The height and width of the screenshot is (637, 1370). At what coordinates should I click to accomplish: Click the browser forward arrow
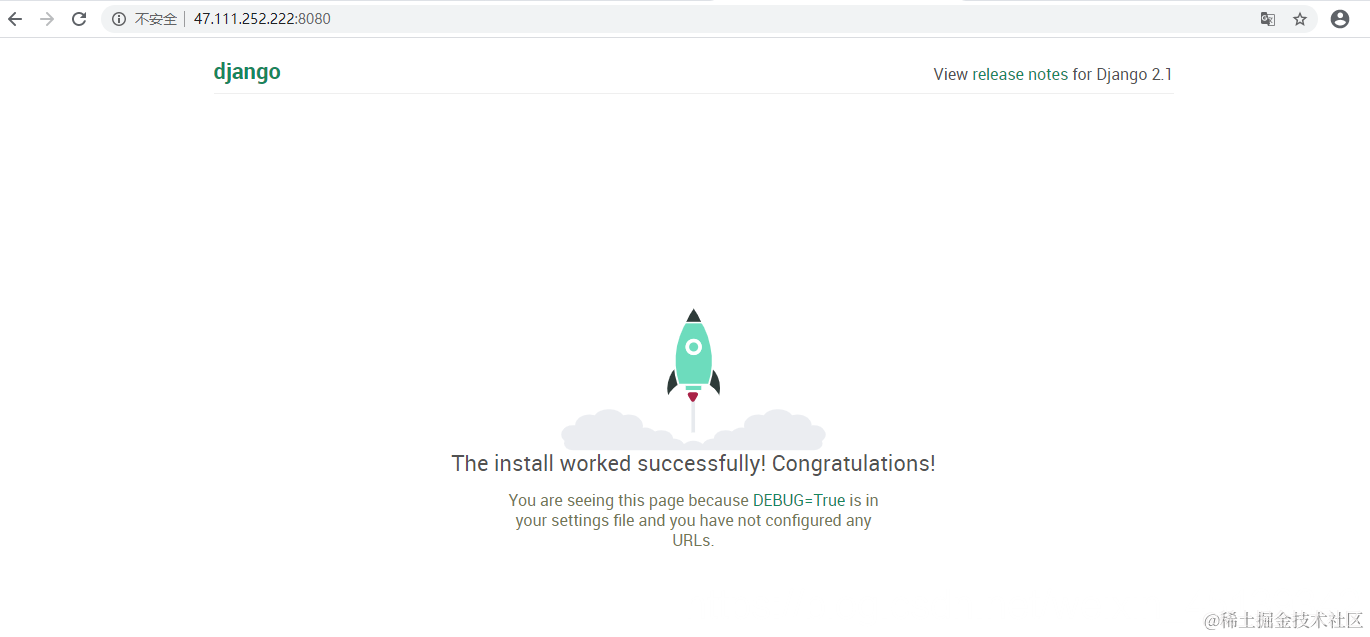(47, 19)
